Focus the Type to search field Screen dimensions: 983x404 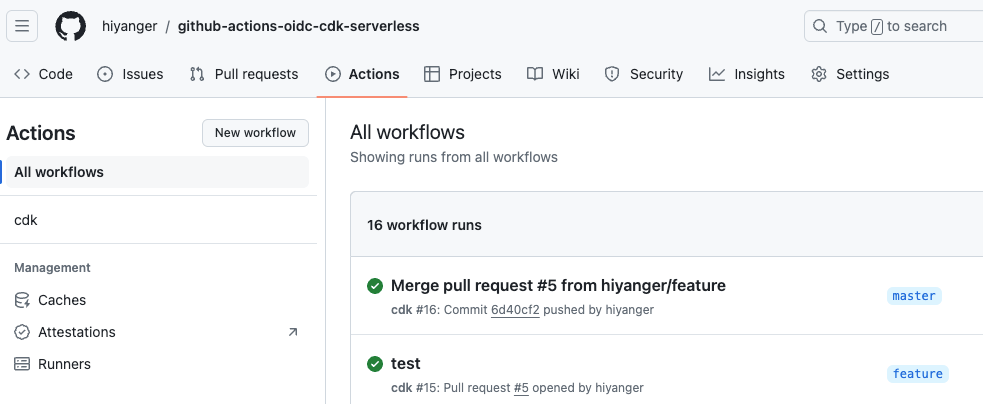tap(893, 26)
